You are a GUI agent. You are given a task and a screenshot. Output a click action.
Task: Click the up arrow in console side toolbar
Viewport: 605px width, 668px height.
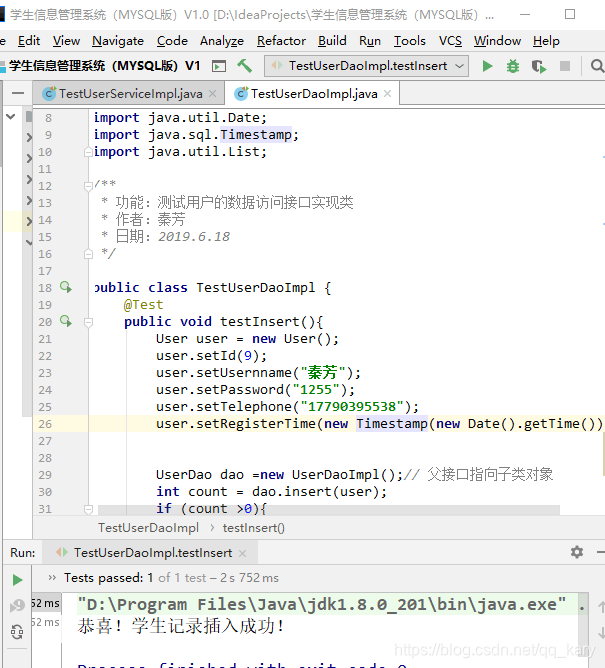601,606
